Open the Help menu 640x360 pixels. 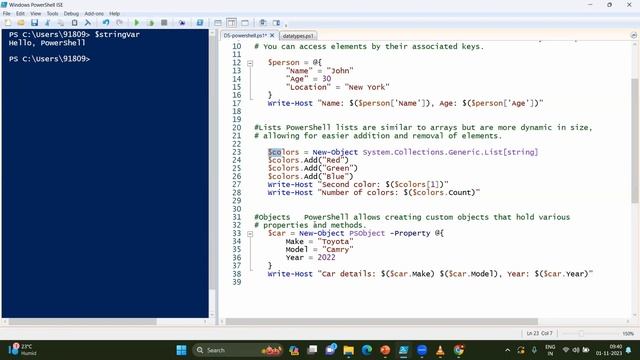(x=114, y=13)
